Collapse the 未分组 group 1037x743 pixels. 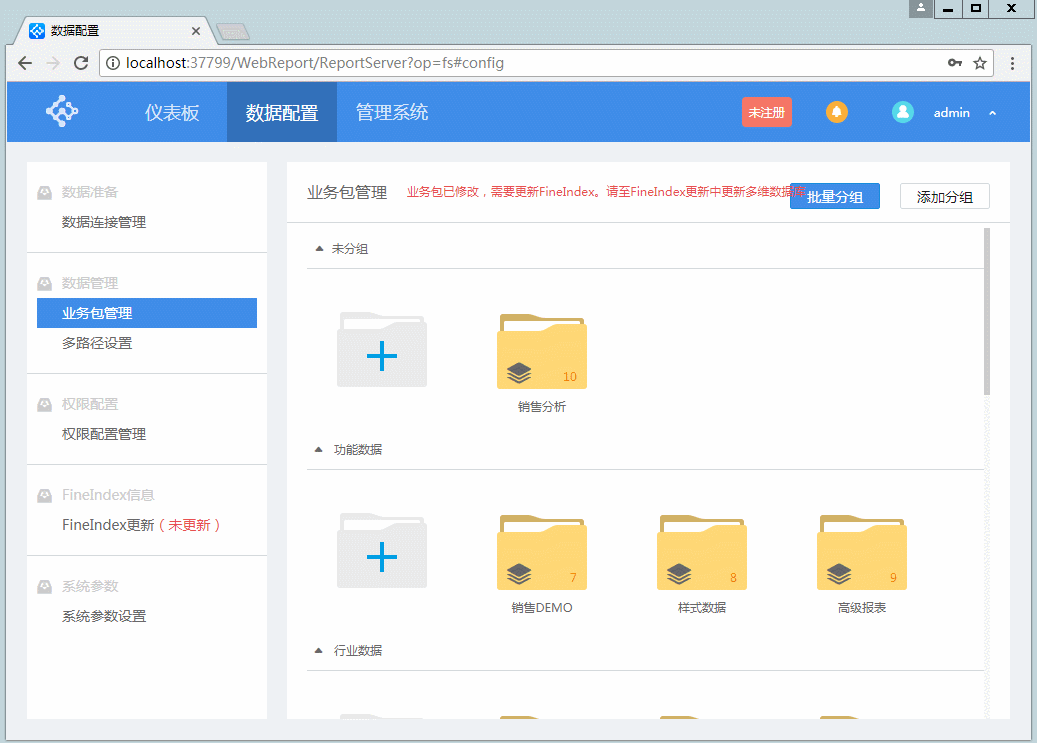point(319,249)
